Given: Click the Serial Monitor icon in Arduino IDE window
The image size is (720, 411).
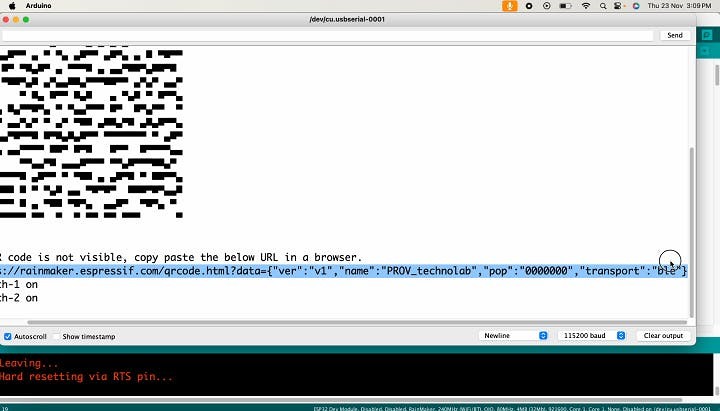Looking at the screenshot, I should [x=707, y=35].
